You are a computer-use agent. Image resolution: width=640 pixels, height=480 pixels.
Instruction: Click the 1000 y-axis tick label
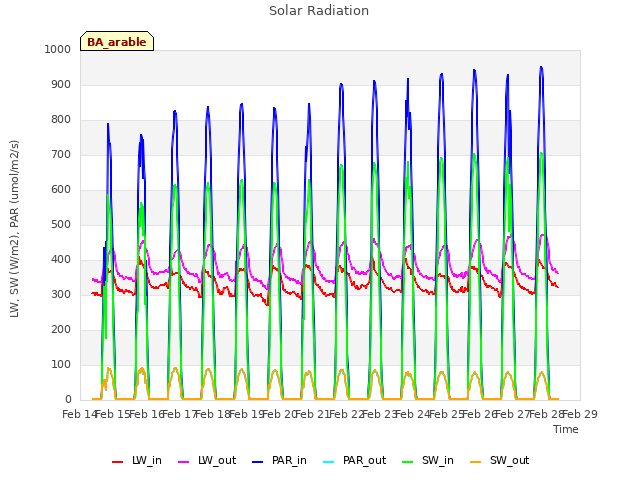58,49
